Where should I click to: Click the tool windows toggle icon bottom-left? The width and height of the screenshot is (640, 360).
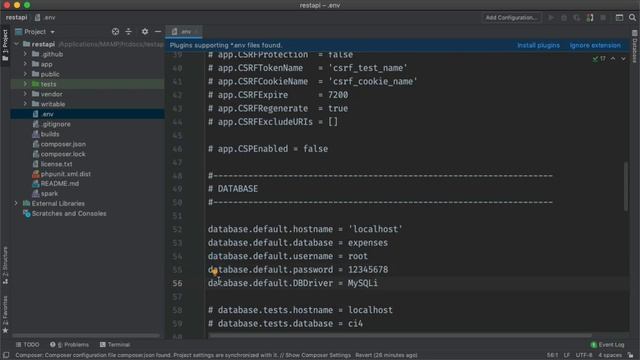[x=6, y=355]
